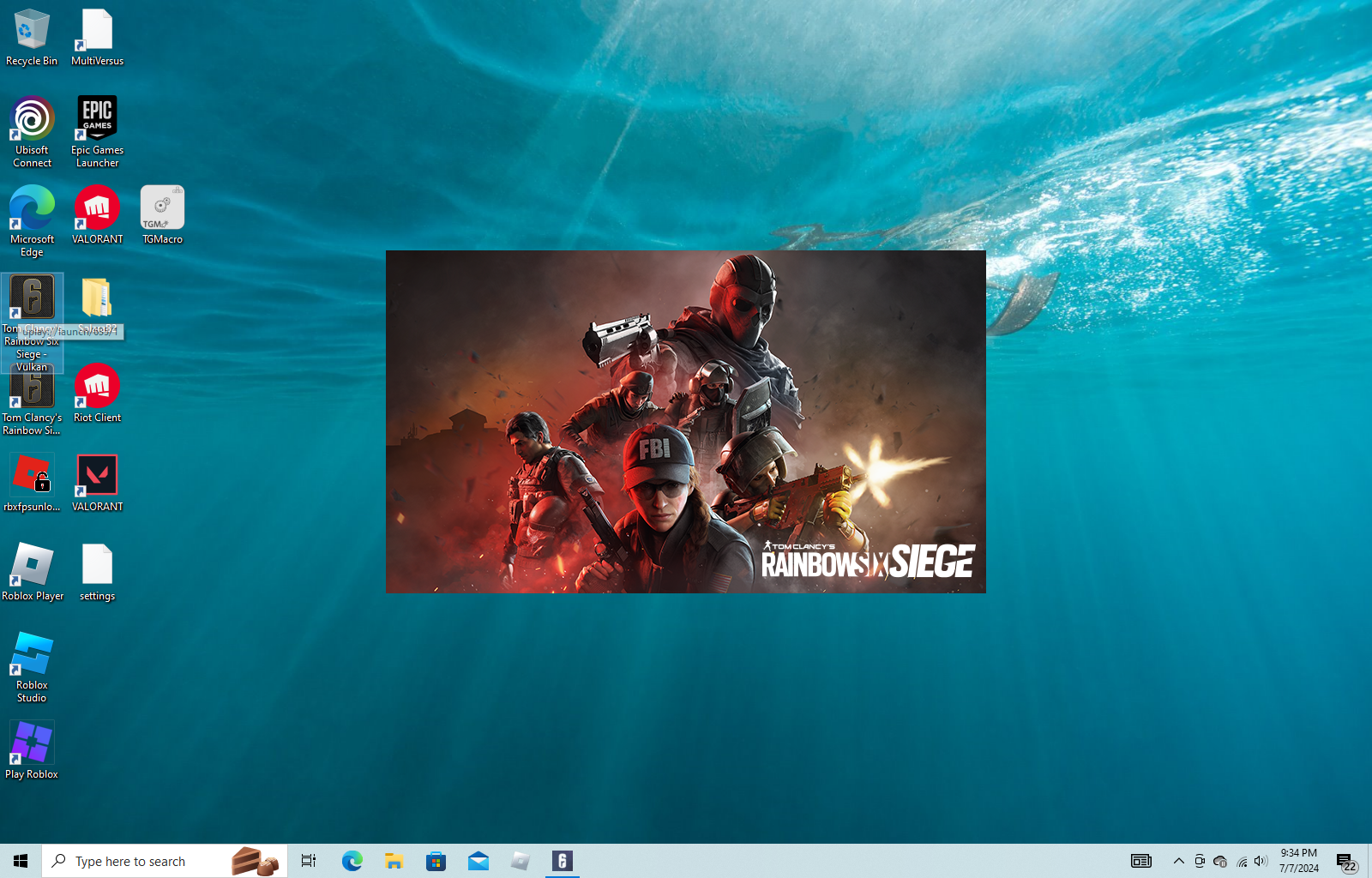This screenshot has width=1372, height=878.
Task: Select the Microsoft Edge desktop shortcut
Action: [32, 221]
